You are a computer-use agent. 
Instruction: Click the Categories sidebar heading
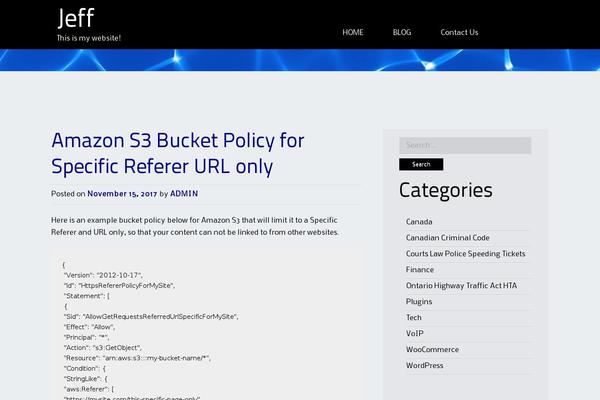[445, 190]
